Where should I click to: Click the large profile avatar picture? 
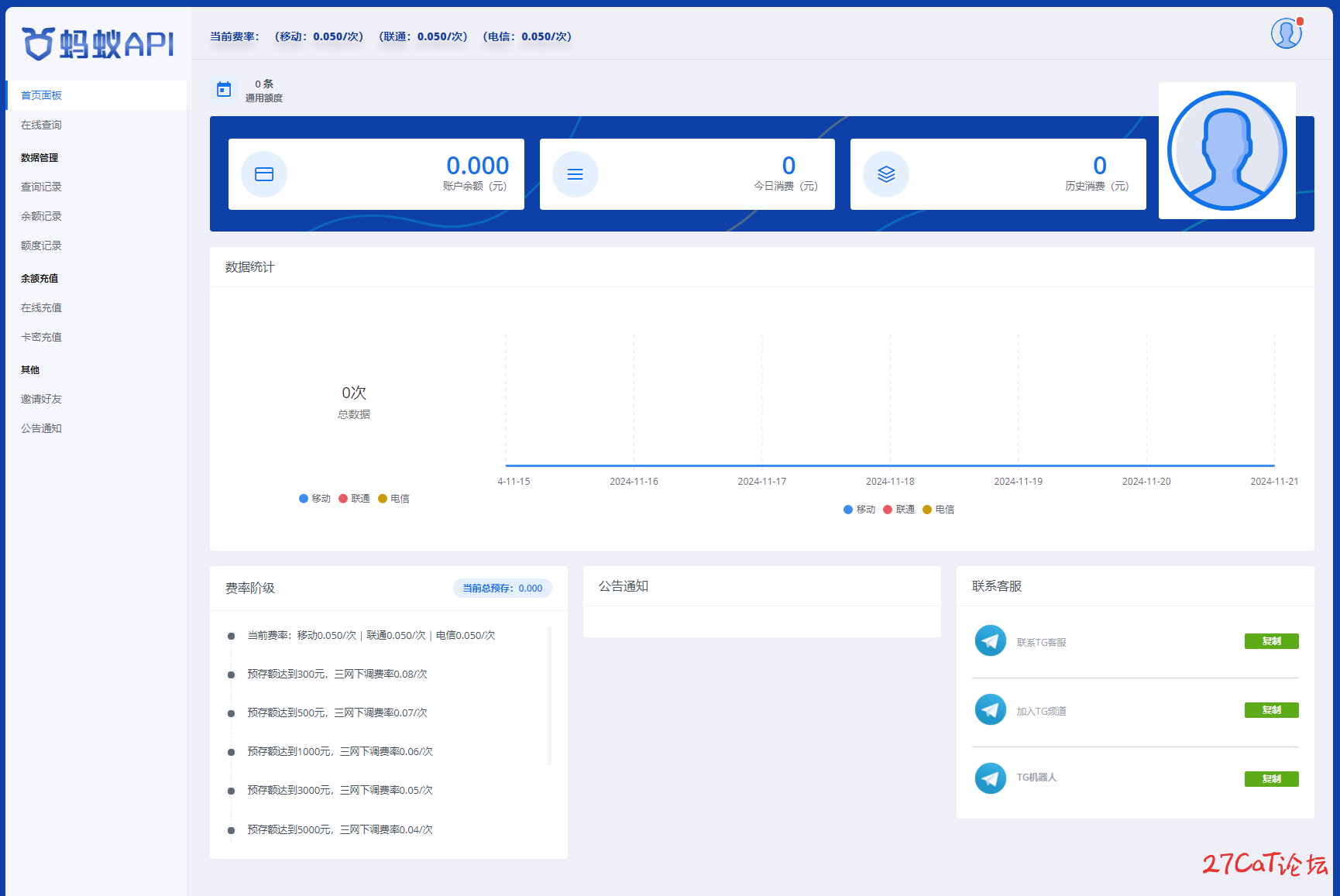point(1227,150)
